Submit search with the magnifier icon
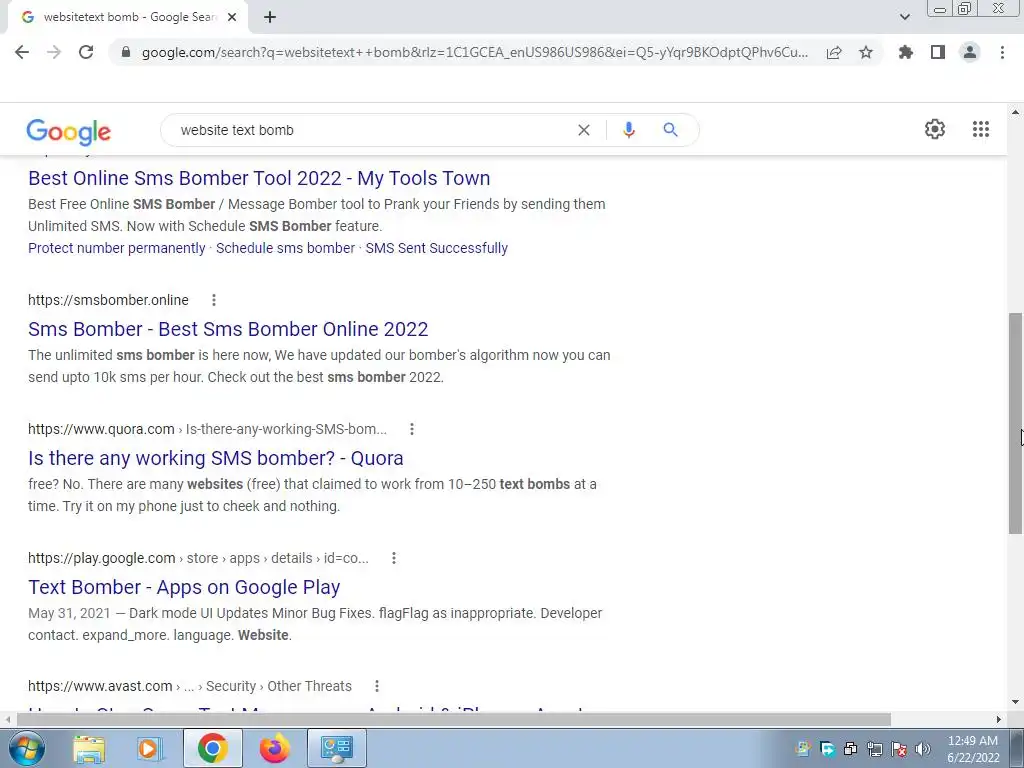 [x=671, y=130]
